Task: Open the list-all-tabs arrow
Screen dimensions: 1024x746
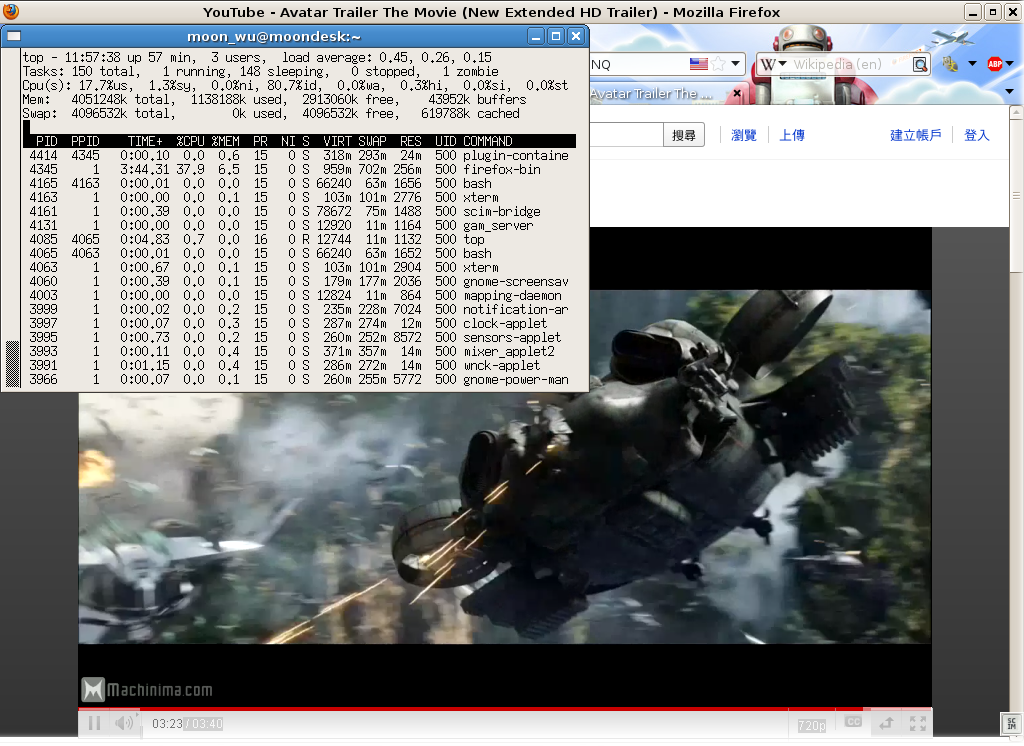Action: (1010, 92)
